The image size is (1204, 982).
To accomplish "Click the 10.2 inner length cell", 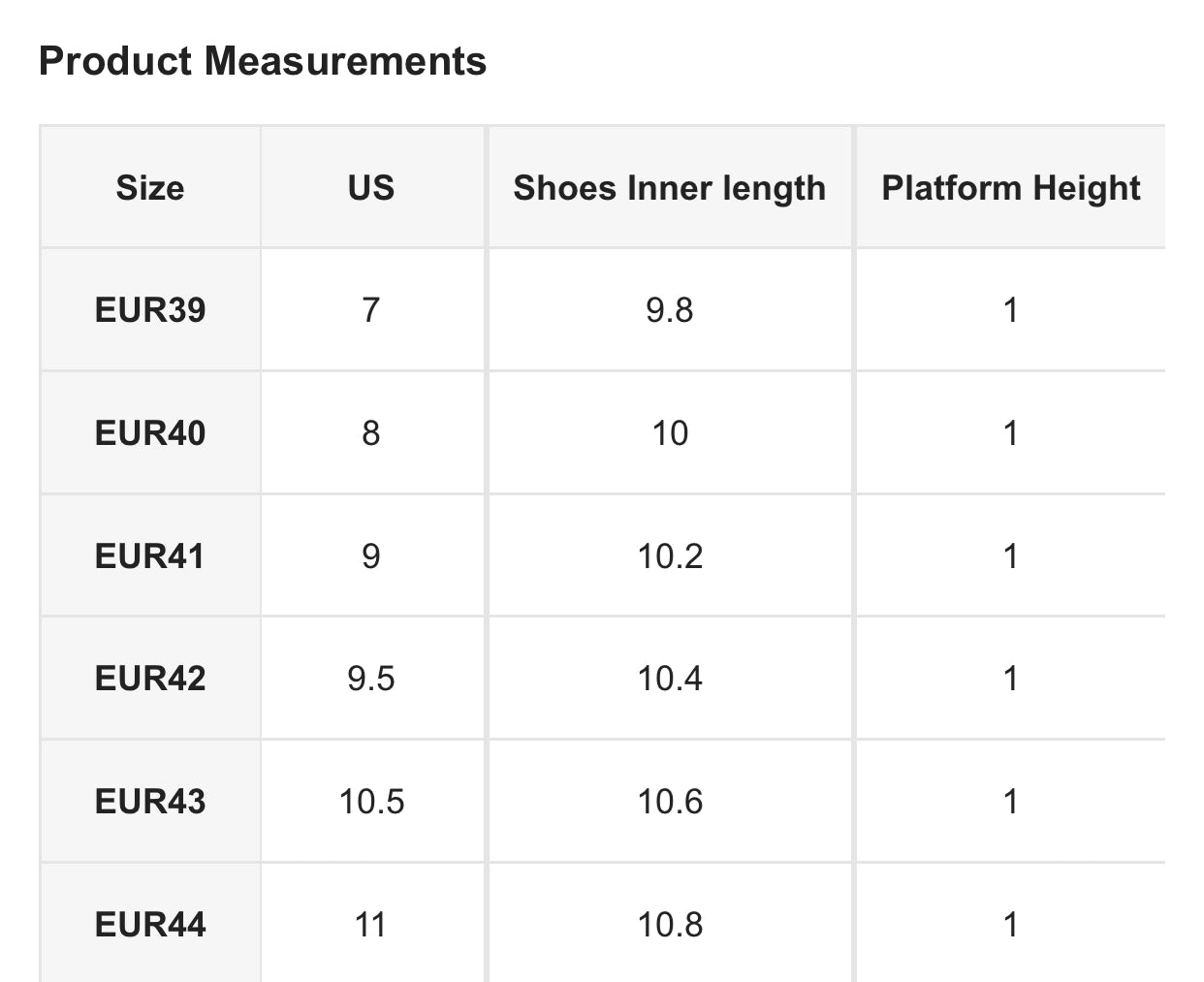I will click(x=669, y=555).
